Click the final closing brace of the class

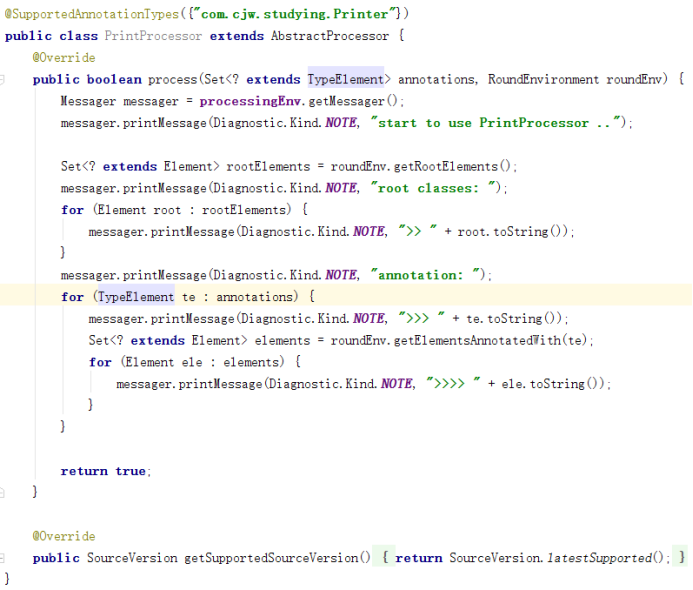[x=7, y=579]
